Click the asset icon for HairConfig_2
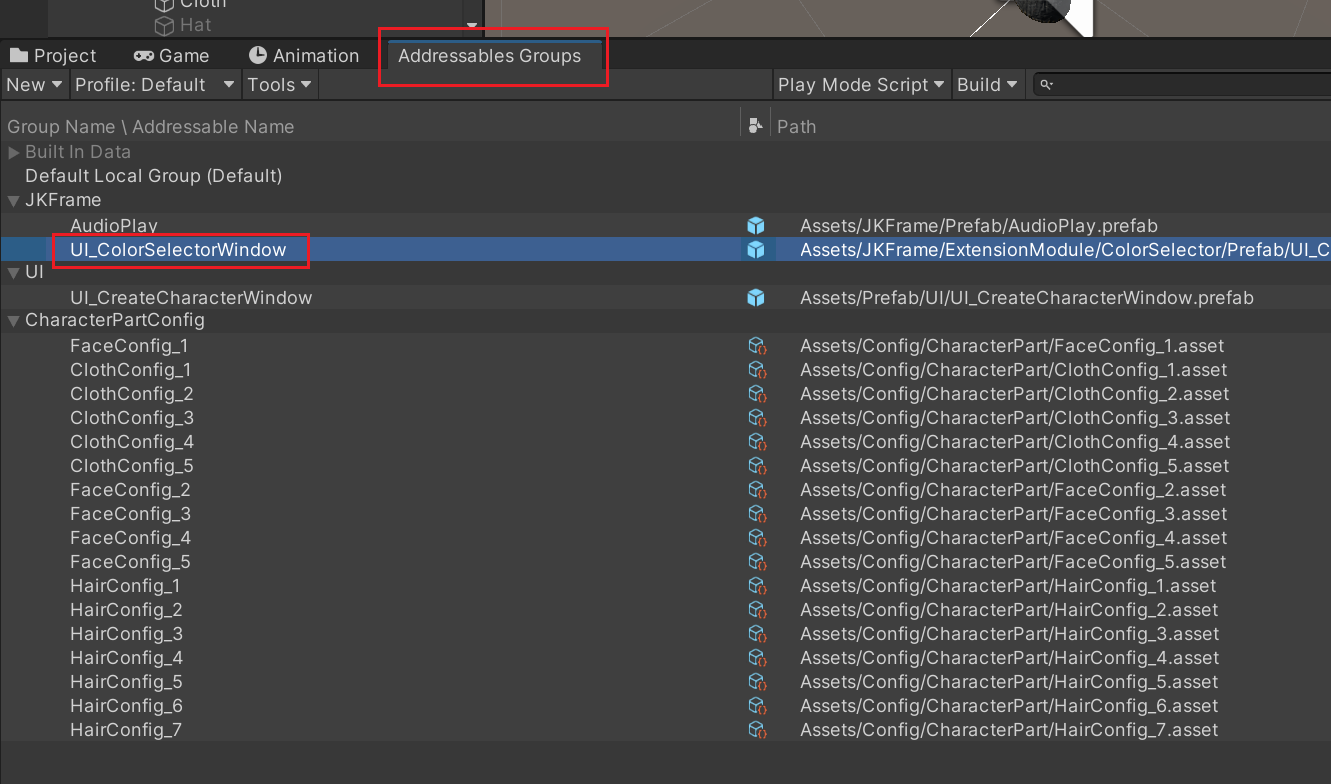Viewport: 1331px width, 784px height. point(756,610)
